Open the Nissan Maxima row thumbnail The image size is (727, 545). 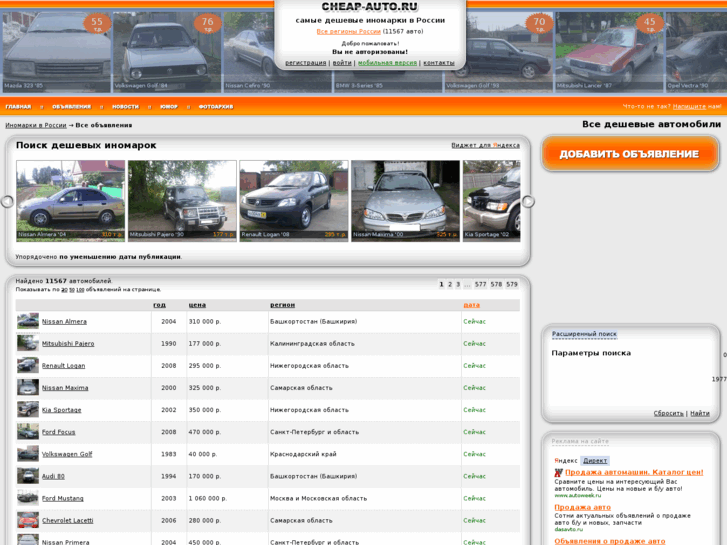tap(28, 387)
